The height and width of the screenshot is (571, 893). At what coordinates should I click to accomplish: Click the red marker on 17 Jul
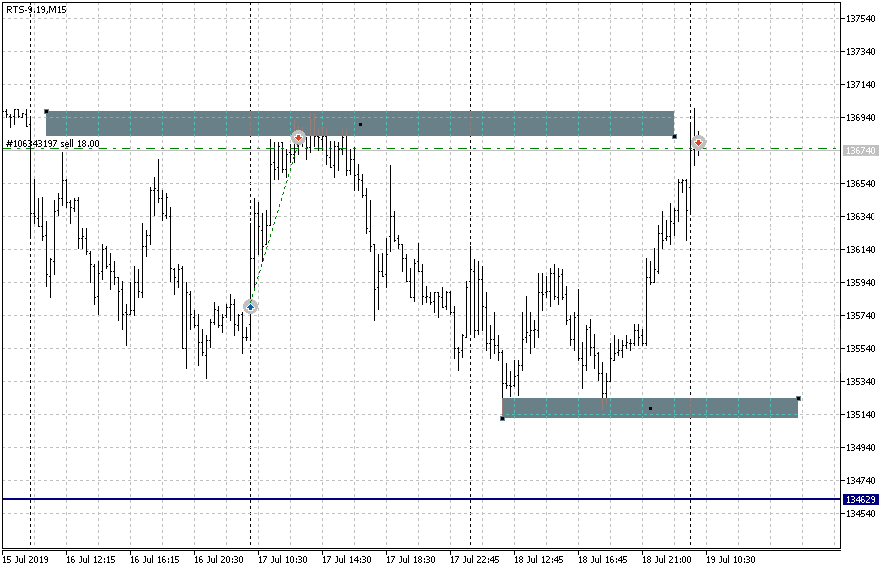[298, 136]
